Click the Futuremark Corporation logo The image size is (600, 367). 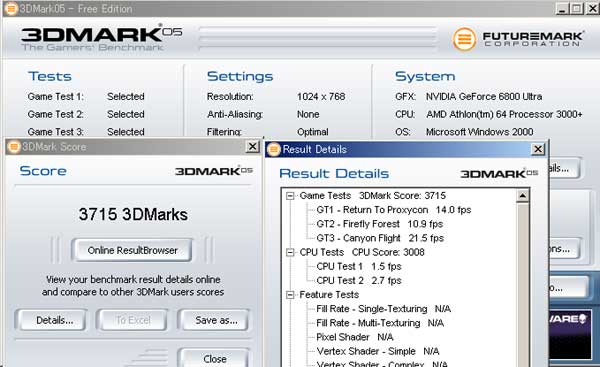(x=518, y=39)
